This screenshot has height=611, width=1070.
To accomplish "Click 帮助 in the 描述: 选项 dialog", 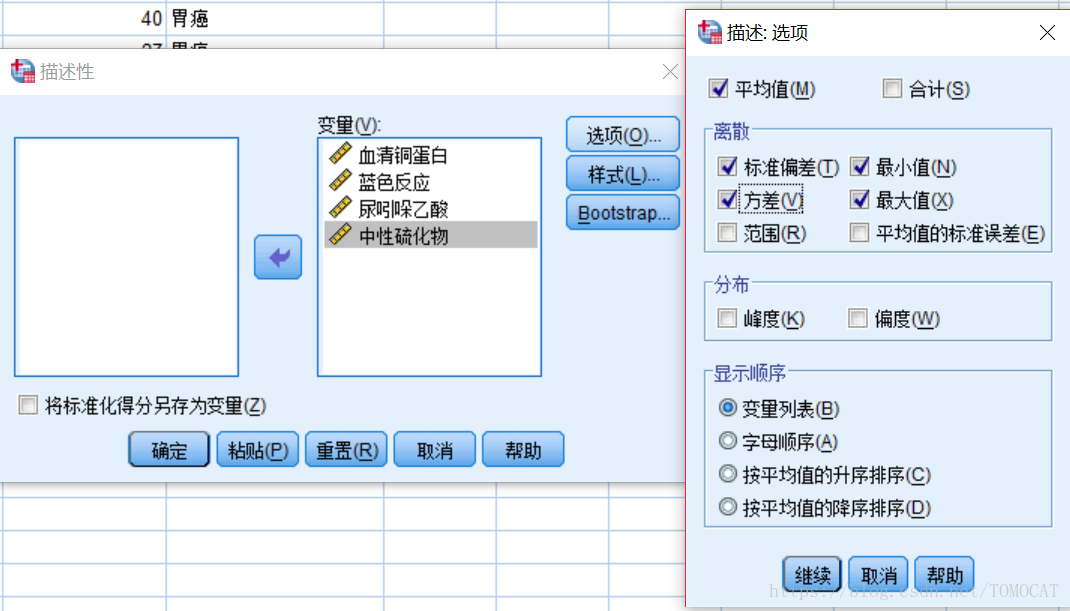I will [944, 574].
